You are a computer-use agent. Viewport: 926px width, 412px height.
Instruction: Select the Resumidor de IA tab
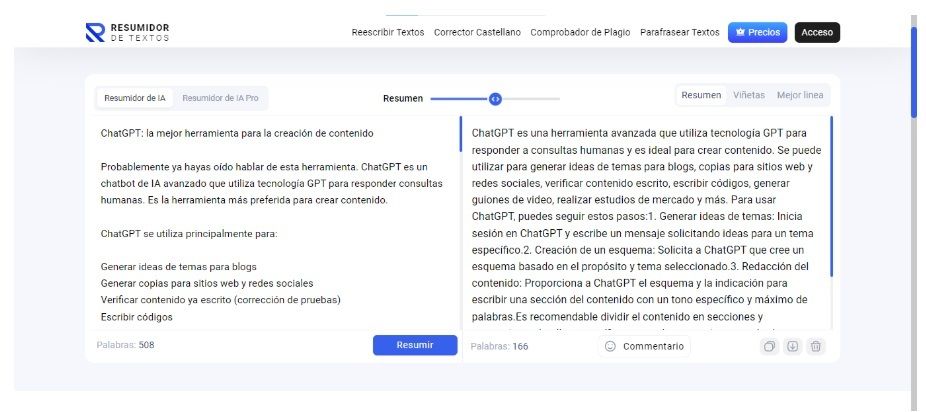(135, 98)
